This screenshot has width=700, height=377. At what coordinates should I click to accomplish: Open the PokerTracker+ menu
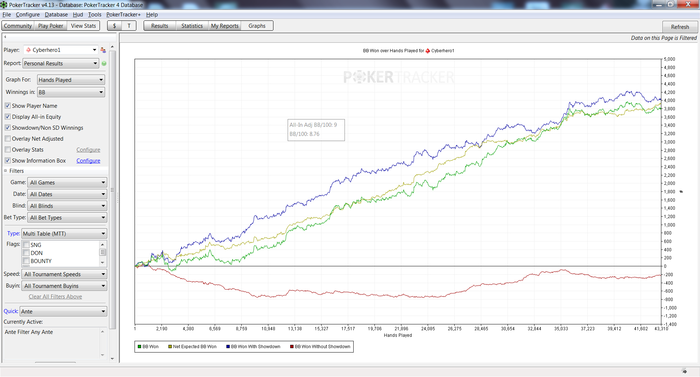point(123,14)
